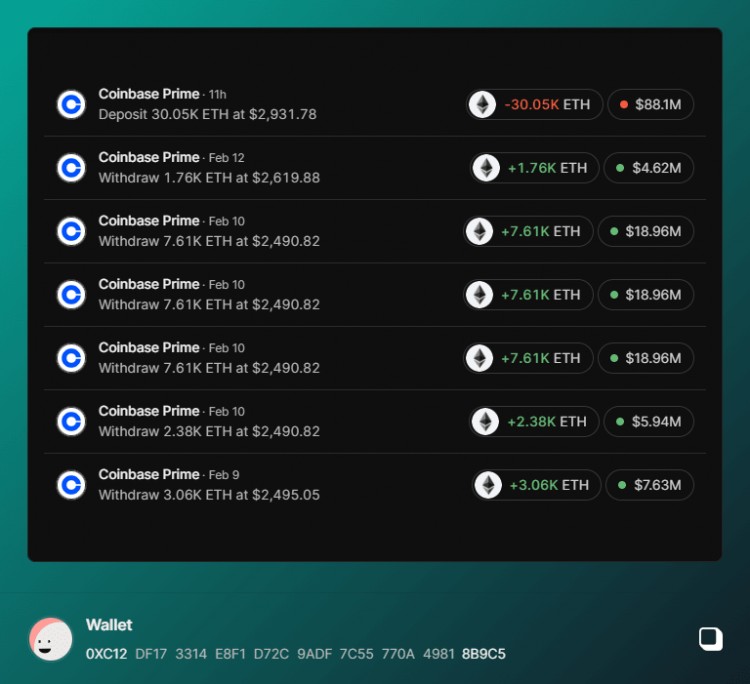Click the Ethereum icon in the +2.38K ETH pill
The image size is (750, 684).
(x=486, y=421)
